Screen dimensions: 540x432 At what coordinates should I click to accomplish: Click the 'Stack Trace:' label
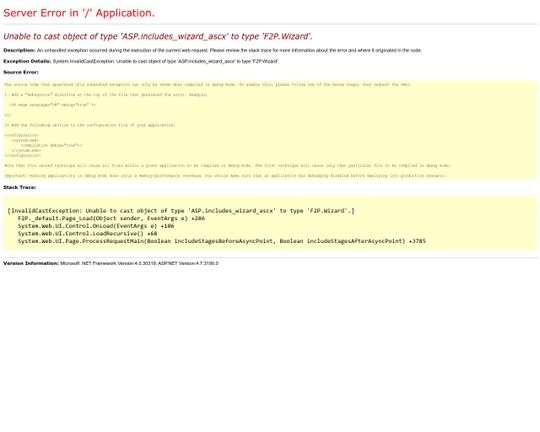(20, 187)
